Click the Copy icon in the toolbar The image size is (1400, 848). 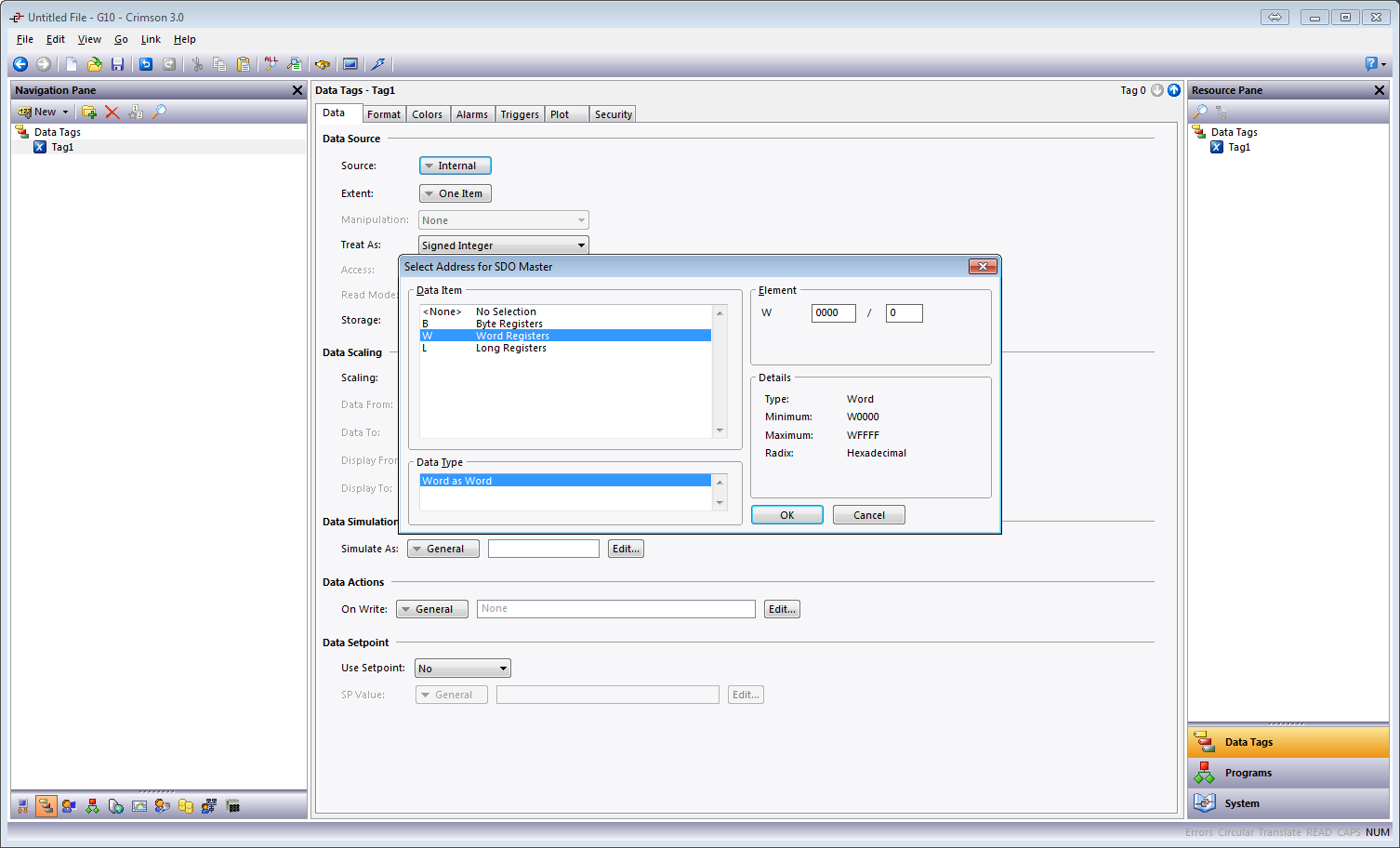[x=220, y=64]
